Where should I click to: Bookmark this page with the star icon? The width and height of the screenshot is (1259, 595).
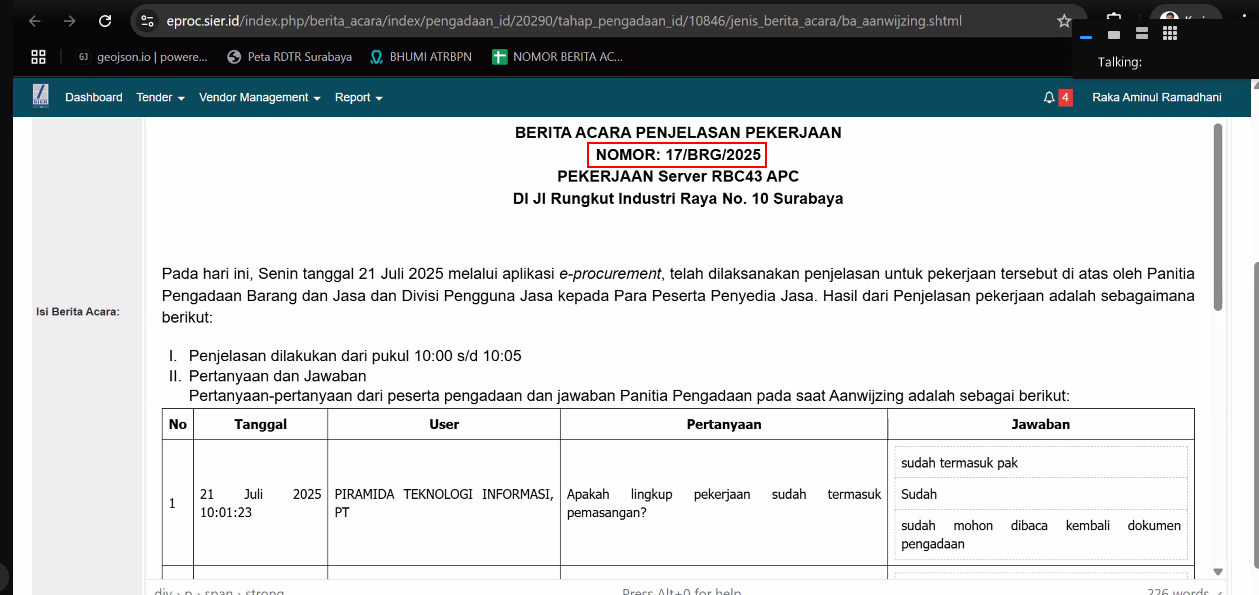(1064, 21)
